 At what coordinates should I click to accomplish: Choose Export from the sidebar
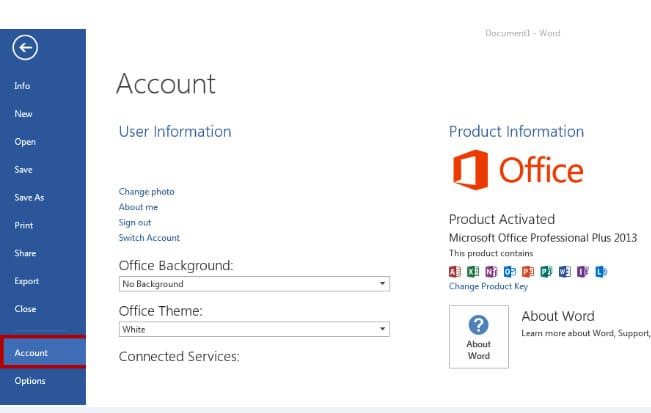27,281
